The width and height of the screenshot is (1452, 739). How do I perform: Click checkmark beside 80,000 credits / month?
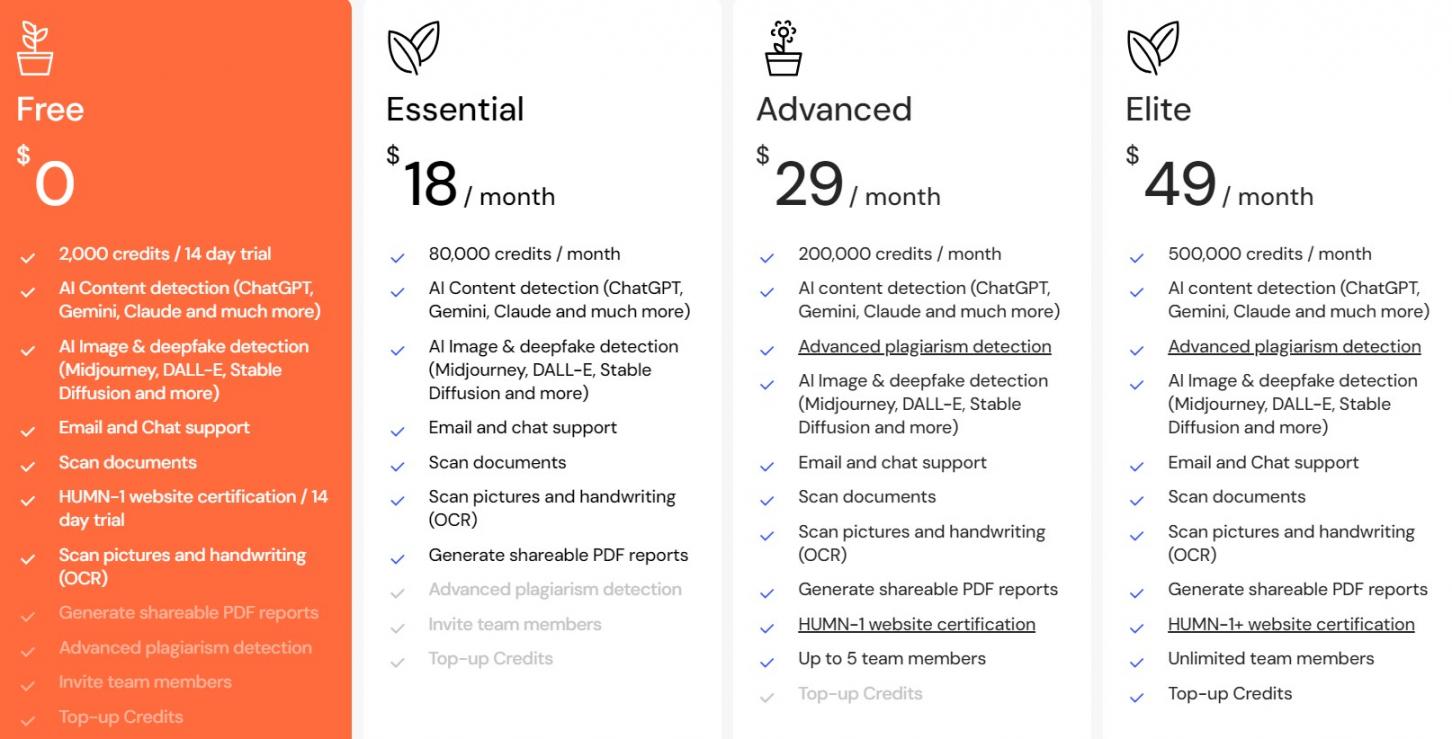[398, 257]
